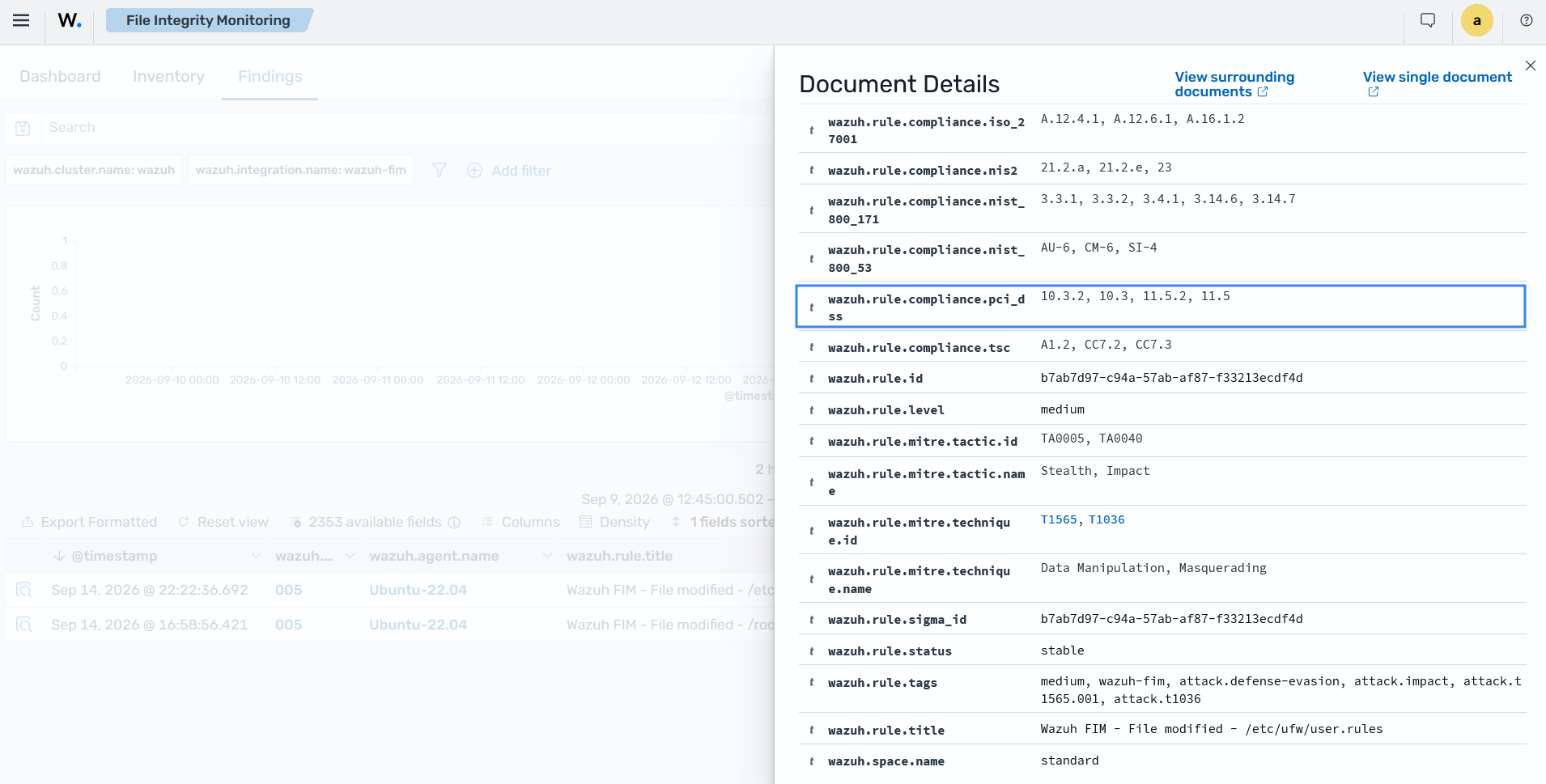Click the wazuh.rule.title column header
This screenshot has width=1546, height=784.
[619, 556]
